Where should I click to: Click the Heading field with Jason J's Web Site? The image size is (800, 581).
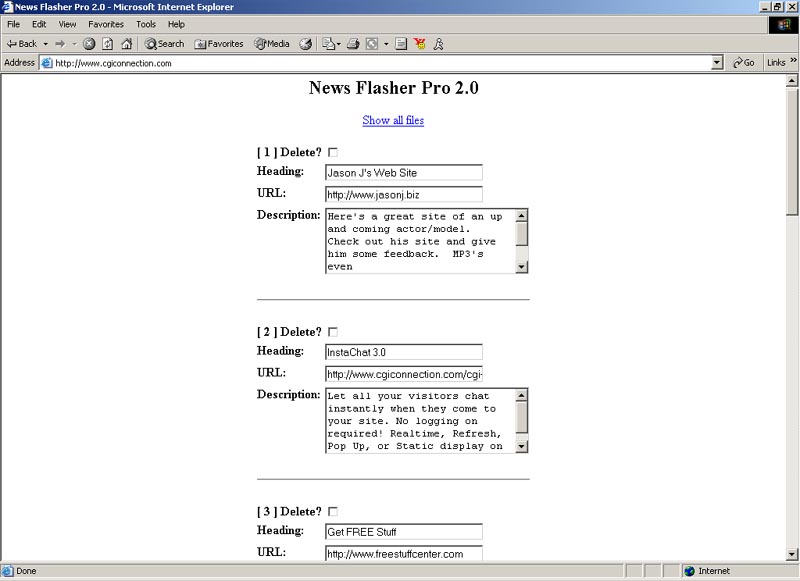(x=404, y=172)
